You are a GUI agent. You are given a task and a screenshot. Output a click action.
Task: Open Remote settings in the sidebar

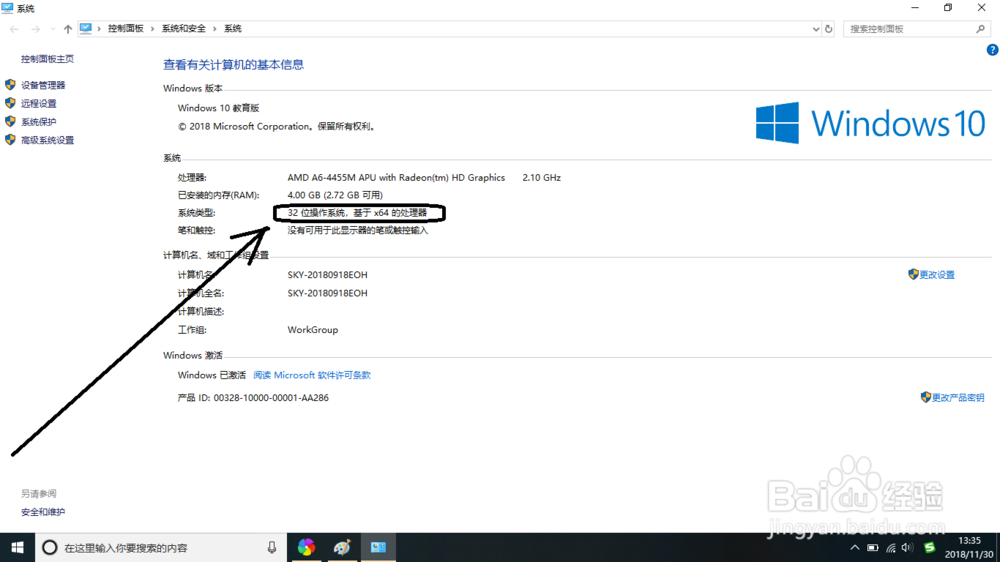coord(38,103)
